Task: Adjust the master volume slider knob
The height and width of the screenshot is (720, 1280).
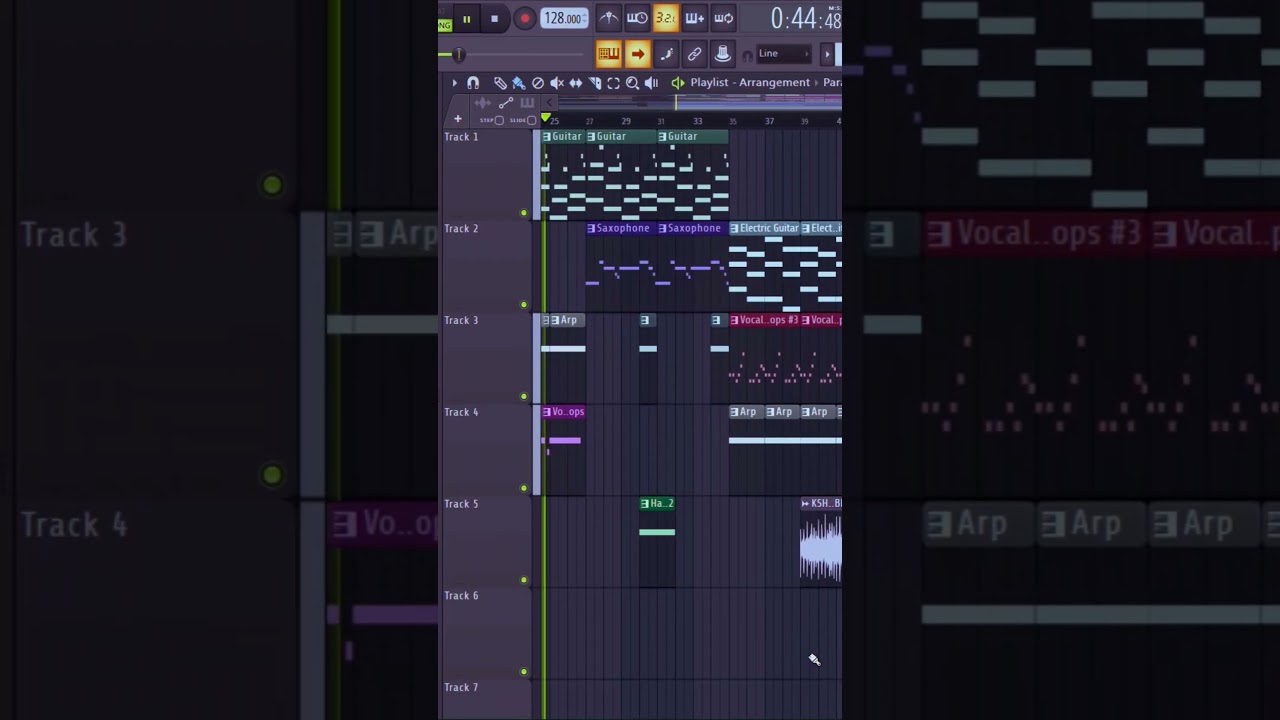Action: click(459, 54)
